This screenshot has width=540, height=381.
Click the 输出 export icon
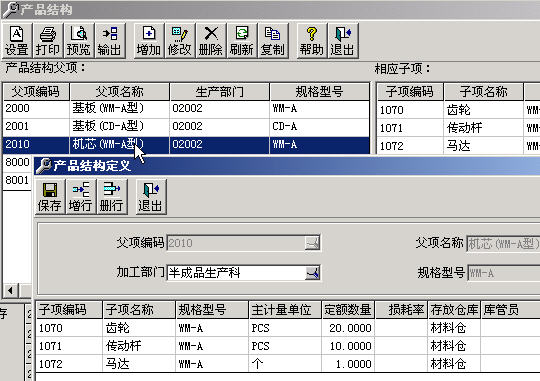pyautogui.click(x=110, y=41)
